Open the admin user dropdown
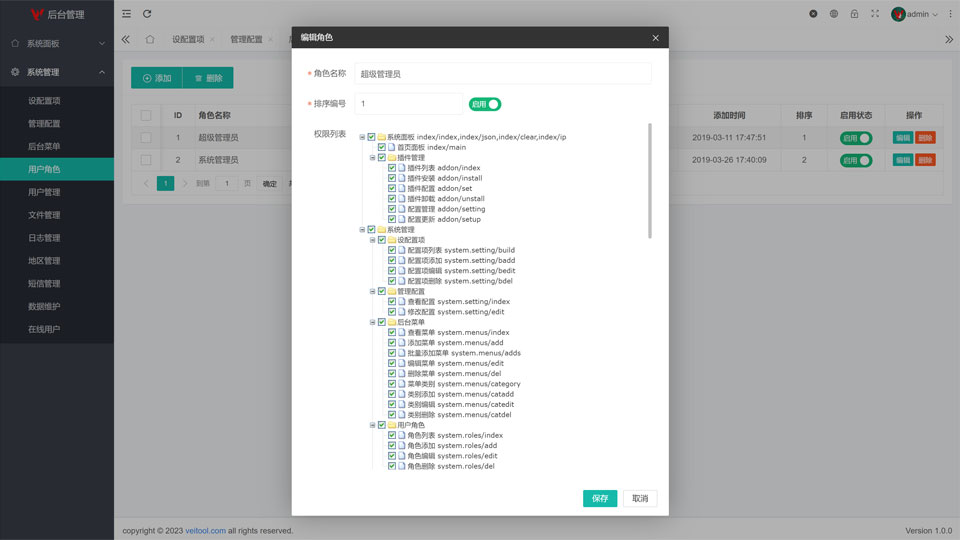This screenshot has height=540, width=960. (x=915, y=14)
